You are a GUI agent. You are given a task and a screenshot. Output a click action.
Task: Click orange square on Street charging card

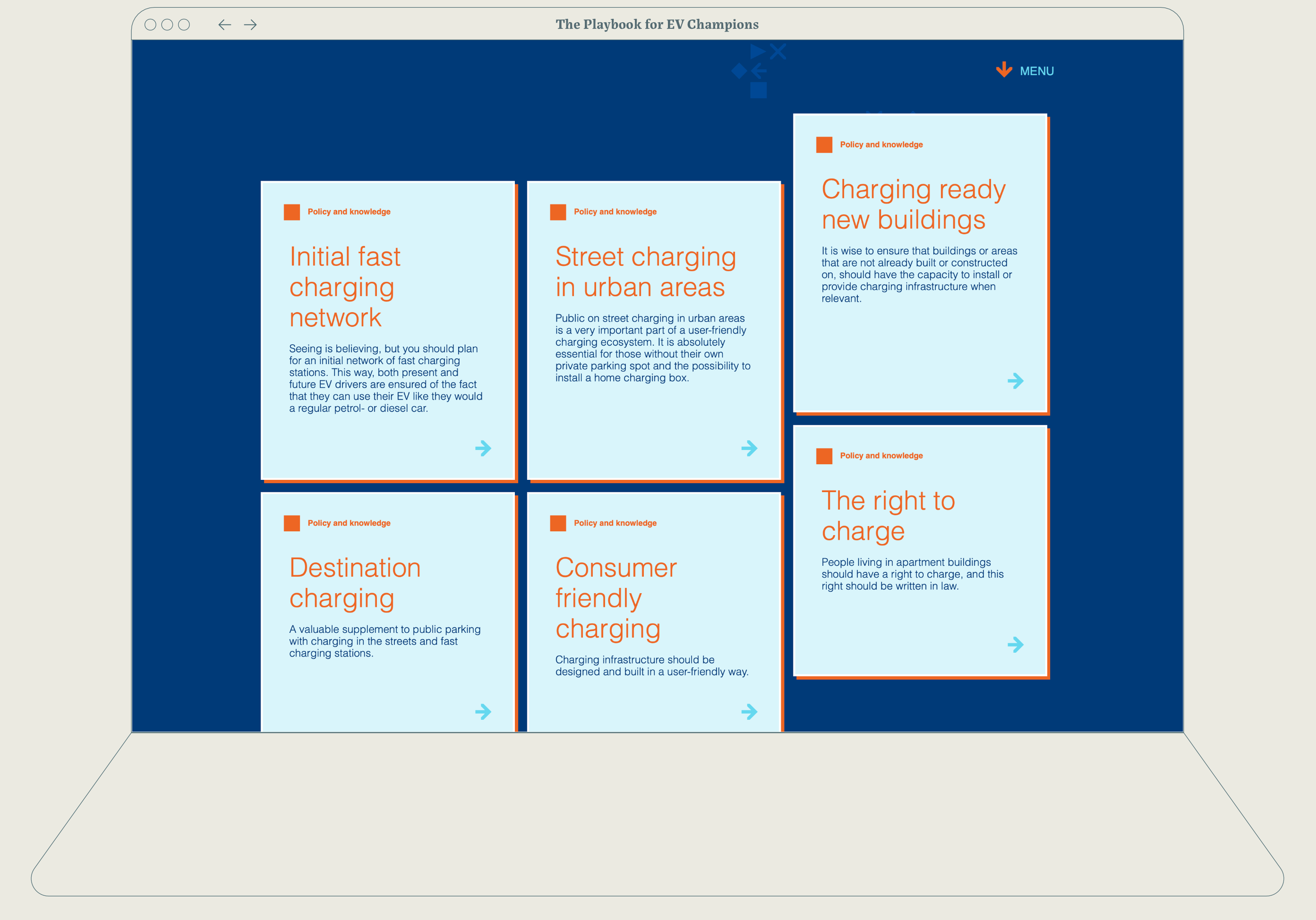click(x=557, y=212)
